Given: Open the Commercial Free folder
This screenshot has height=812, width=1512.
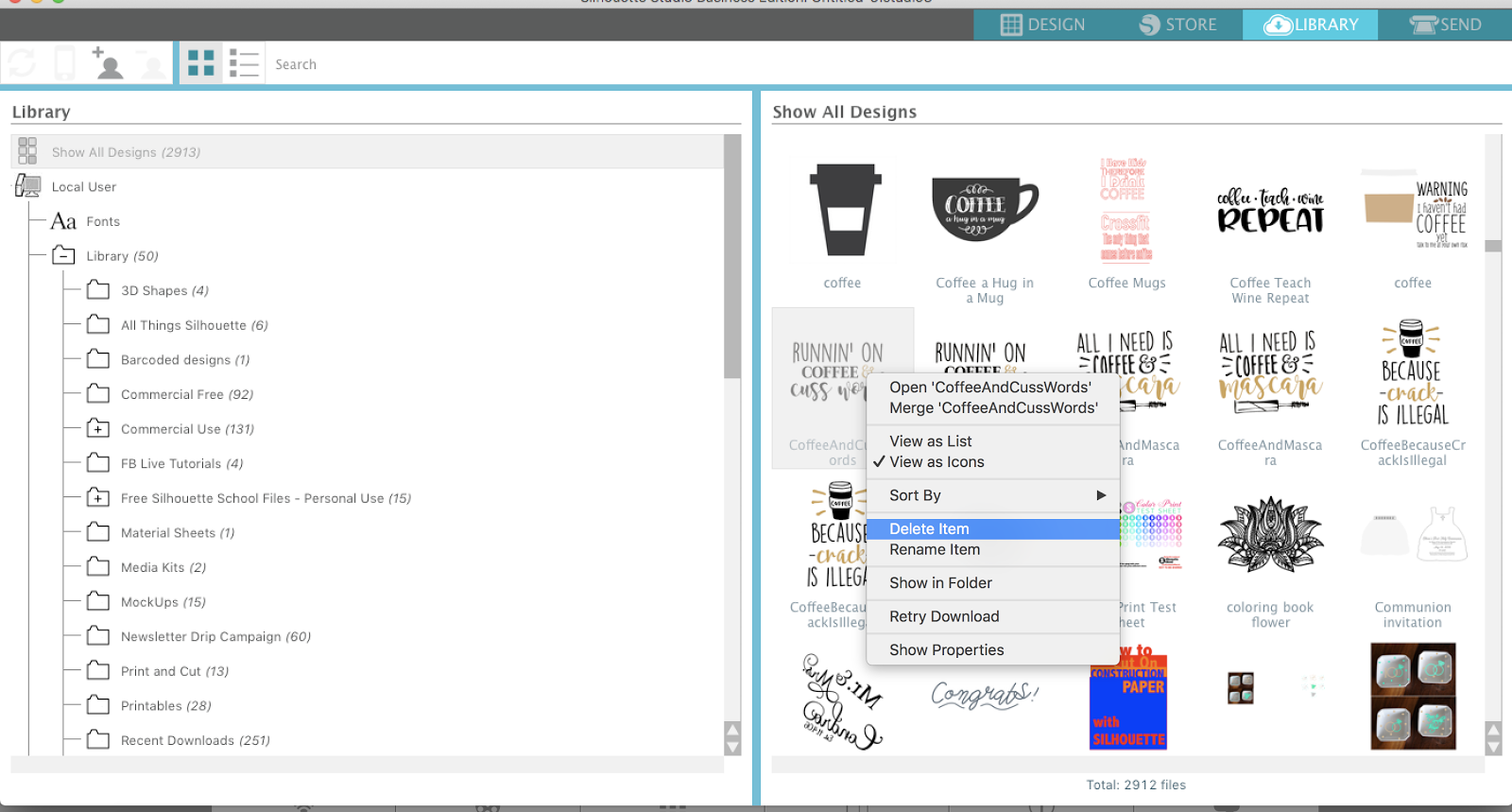Looking at the screenshot, I should 187,394.
